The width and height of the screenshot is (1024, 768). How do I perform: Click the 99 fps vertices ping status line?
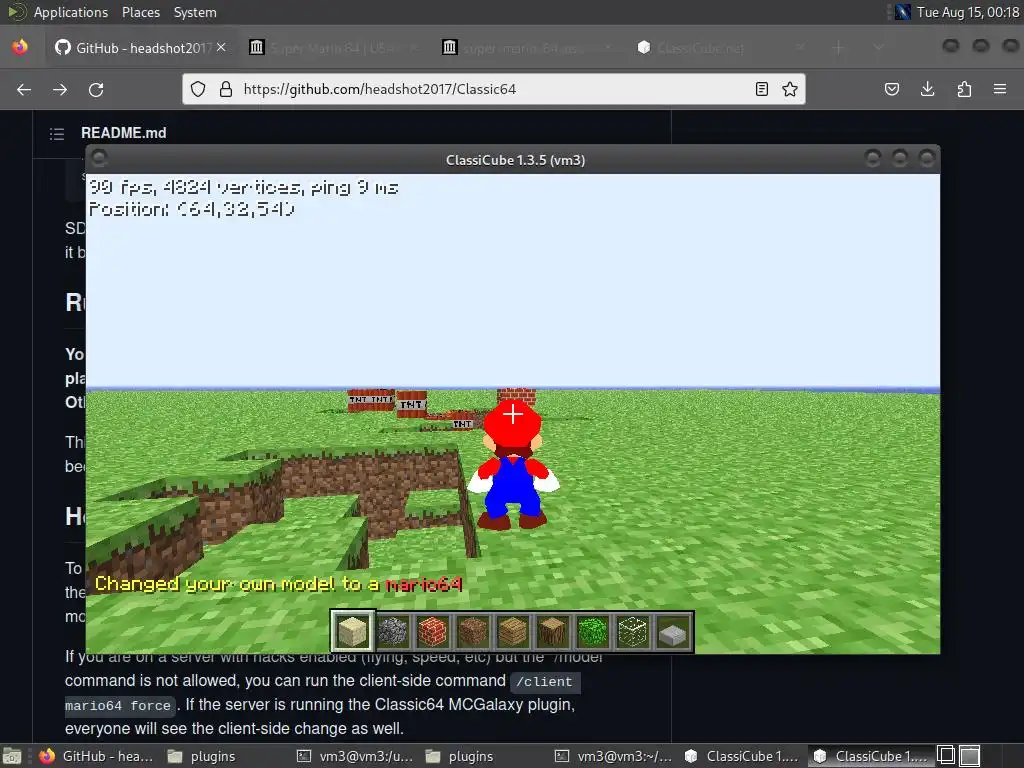click(243, 188)
